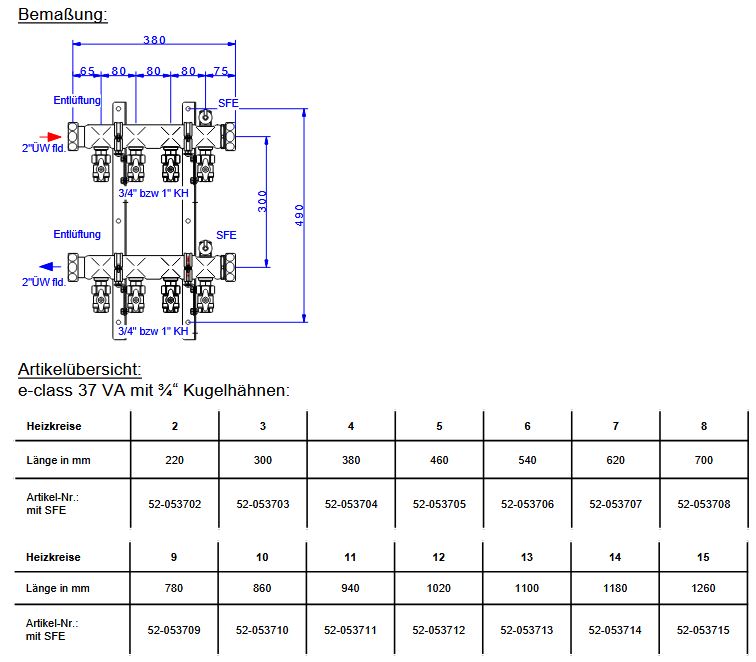756x662 pixels.
Task: Select the lower SFE label in the drawing
Action: [x=227, y=235]
